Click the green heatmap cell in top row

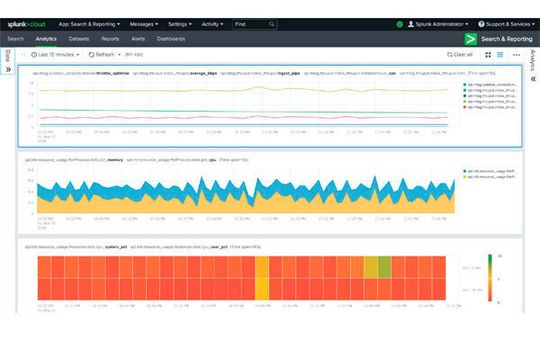pyautogui.click(x=384, y=267)
